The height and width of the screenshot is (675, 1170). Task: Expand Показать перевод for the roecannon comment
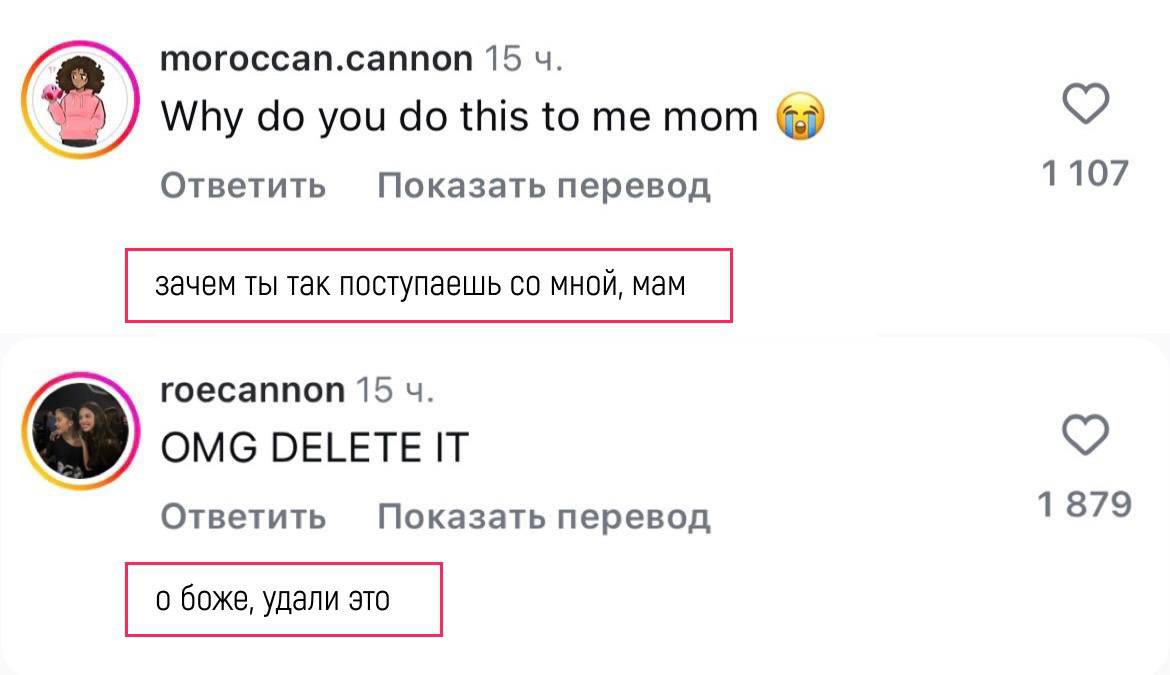544,517
